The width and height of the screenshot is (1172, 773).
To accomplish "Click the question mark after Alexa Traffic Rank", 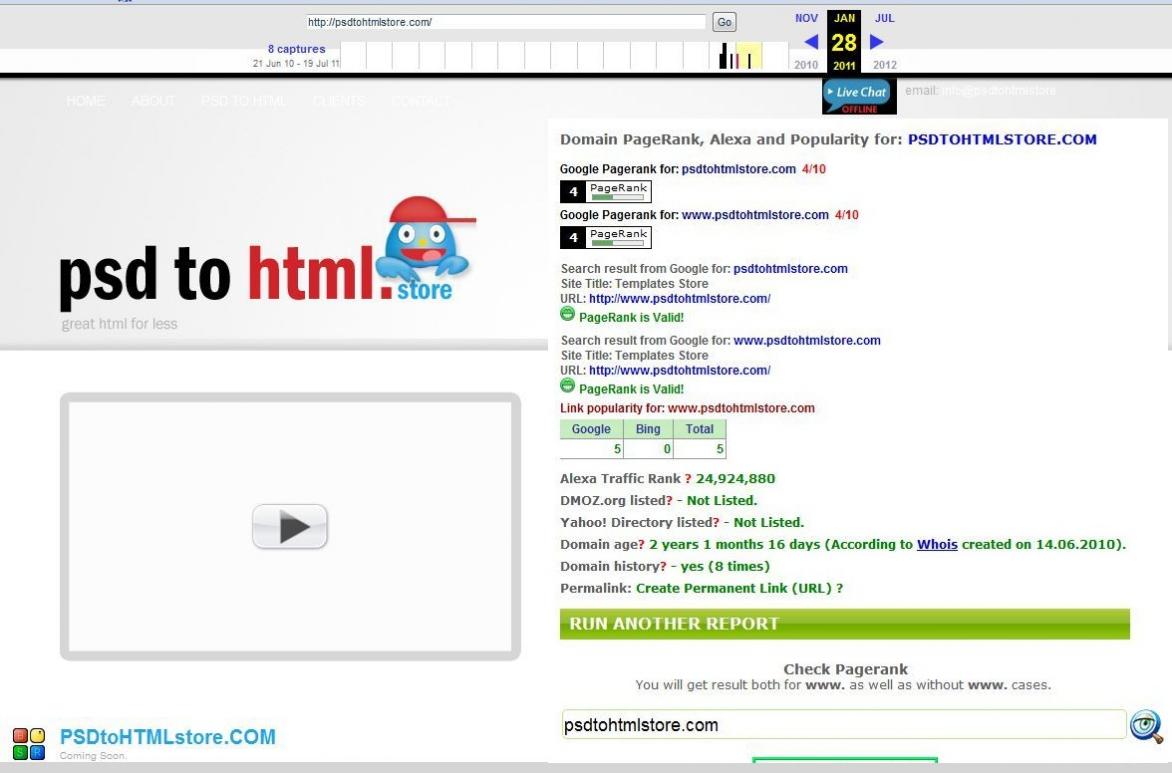I will coord(688,478).
